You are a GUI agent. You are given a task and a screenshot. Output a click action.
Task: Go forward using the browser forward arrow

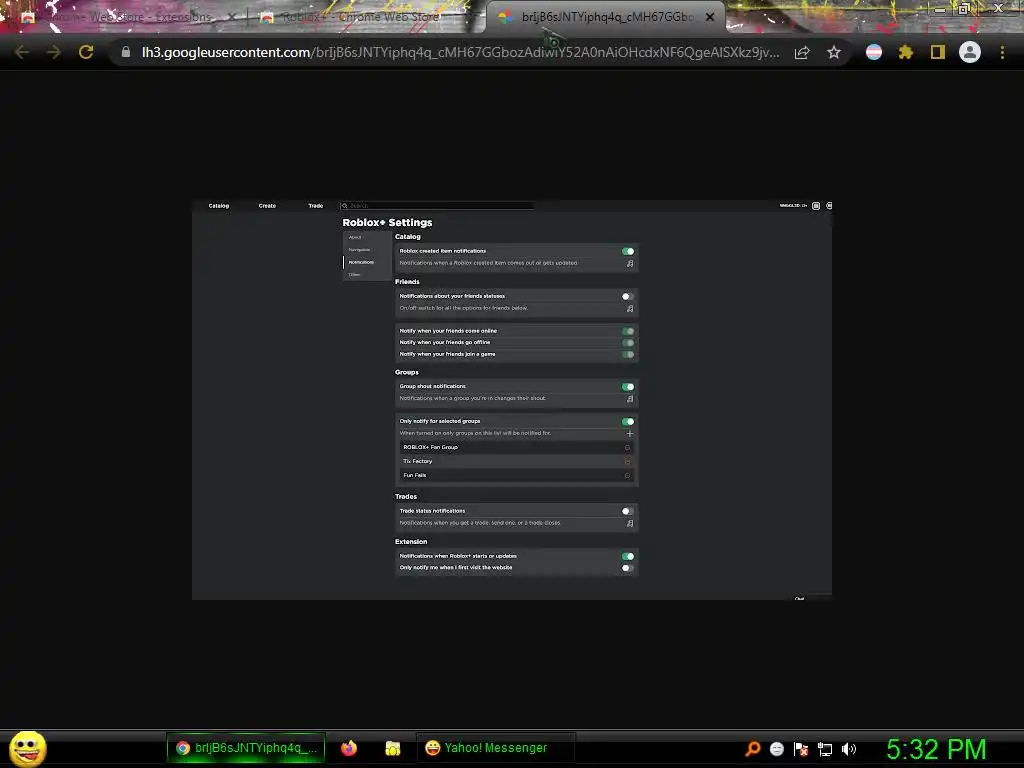54,52
